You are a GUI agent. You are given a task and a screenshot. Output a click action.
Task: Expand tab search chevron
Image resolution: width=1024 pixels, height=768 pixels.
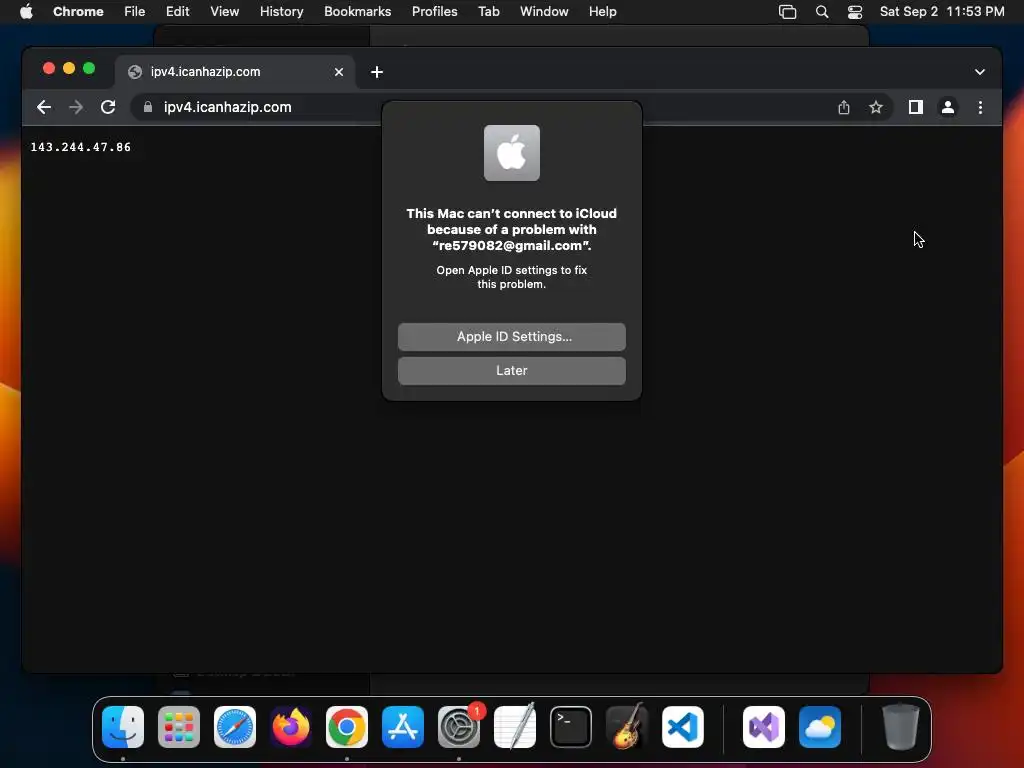980,72
